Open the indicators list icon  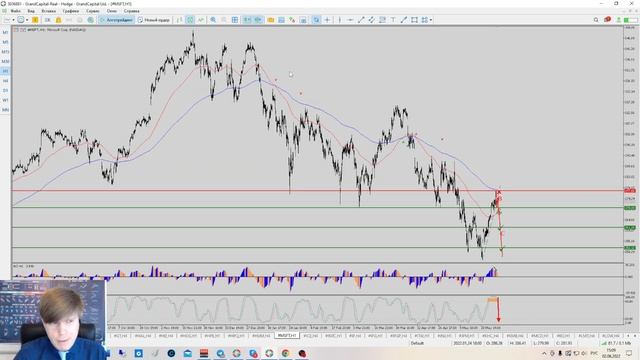click(x=271, y=20)
